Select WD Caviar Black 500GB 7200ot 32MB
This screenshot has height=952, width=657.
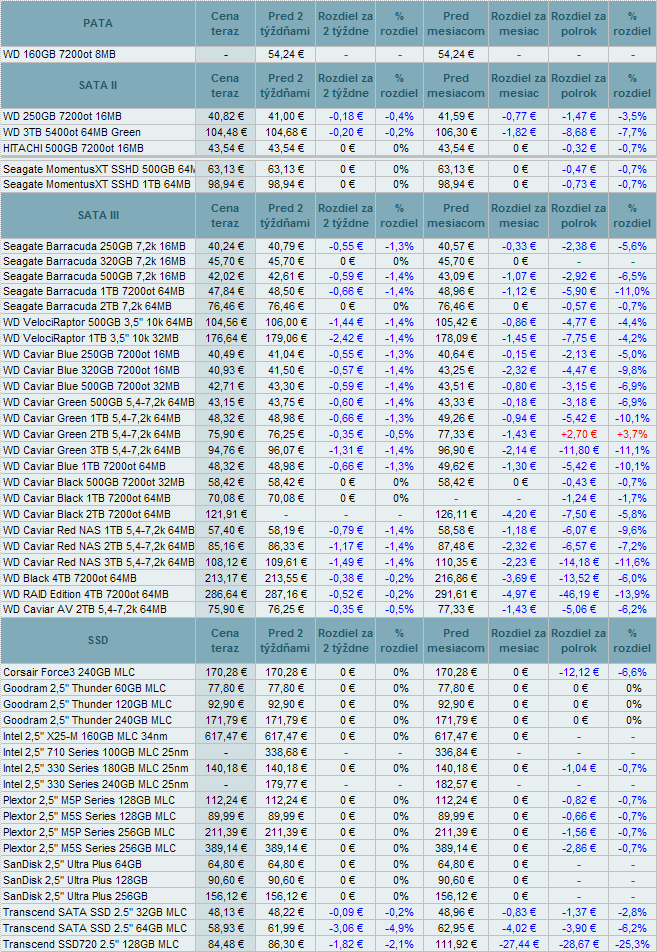(94, 482)
